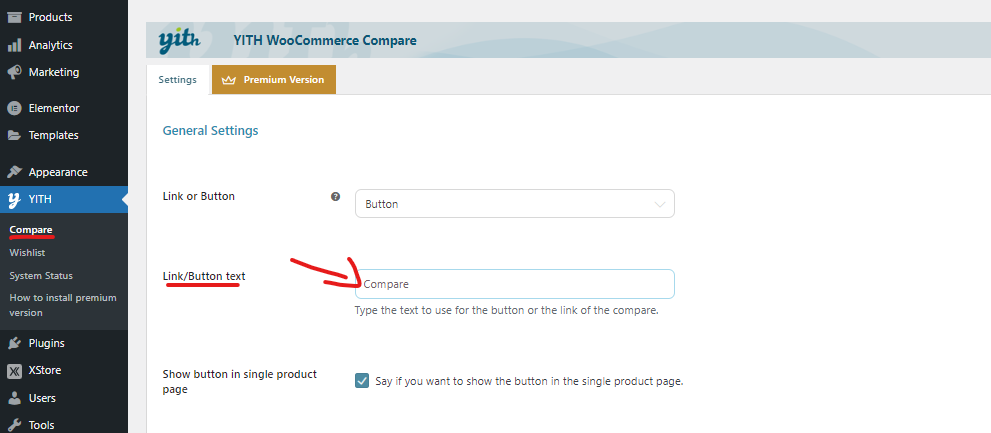Image resolution: width=991 pixels, height=433 pixels.
Task: Focus the Link/Button text input containing Compare
Action: click(514, 284)
